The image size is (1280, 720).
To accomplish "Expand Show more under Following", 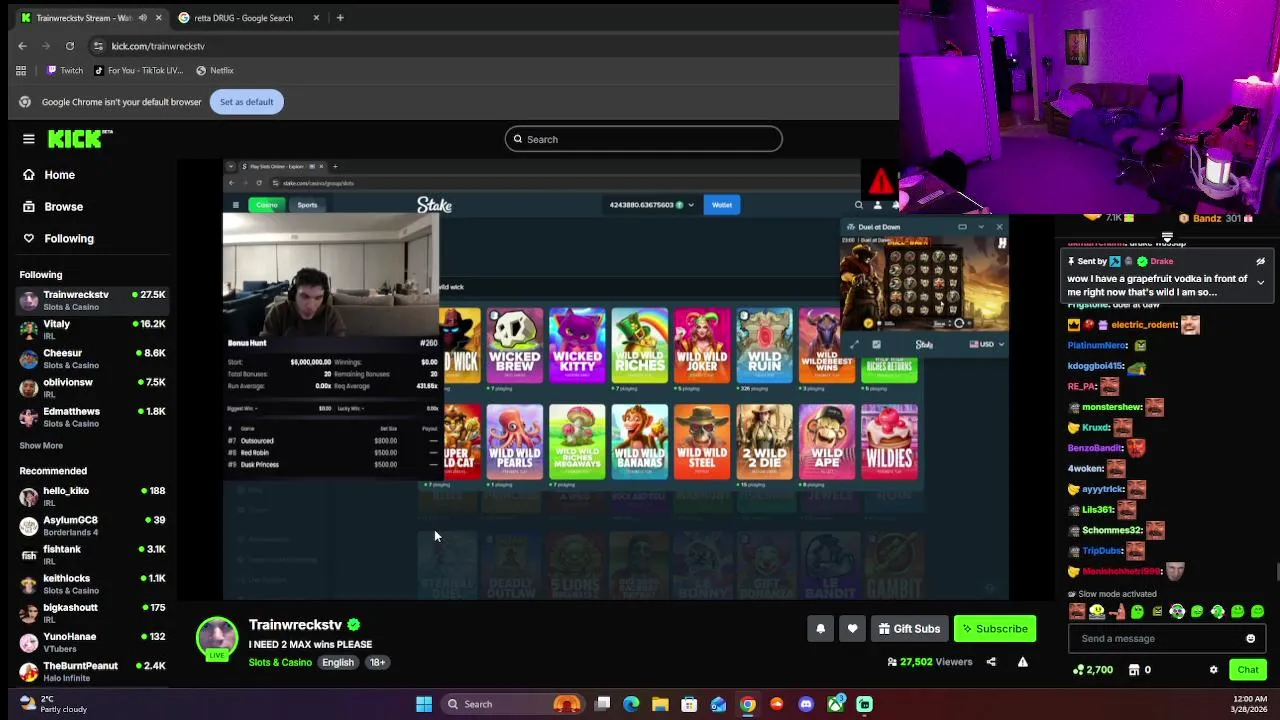I will 41,445.
